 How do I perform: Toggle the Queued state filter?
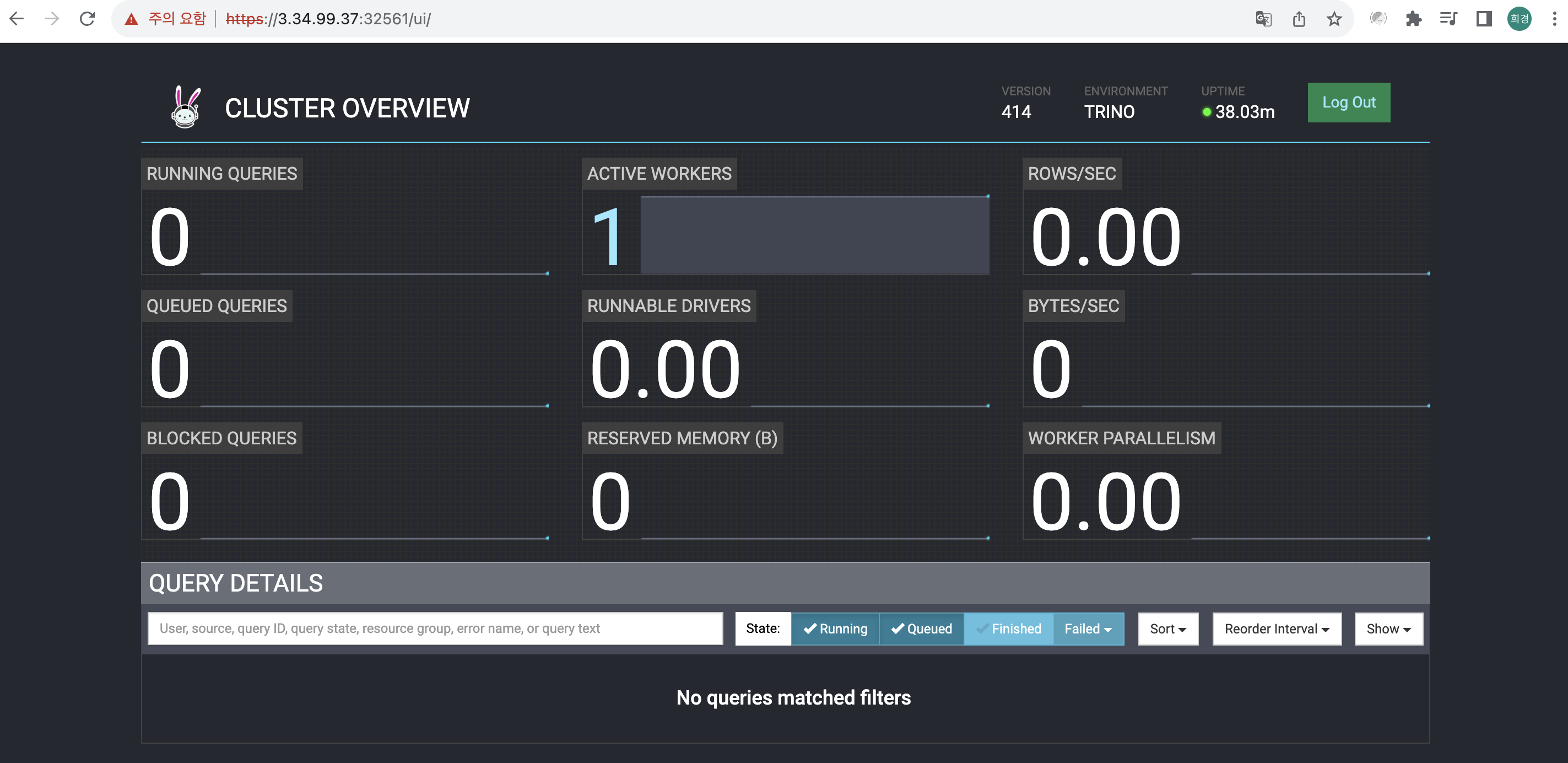(x=921, y=628)
